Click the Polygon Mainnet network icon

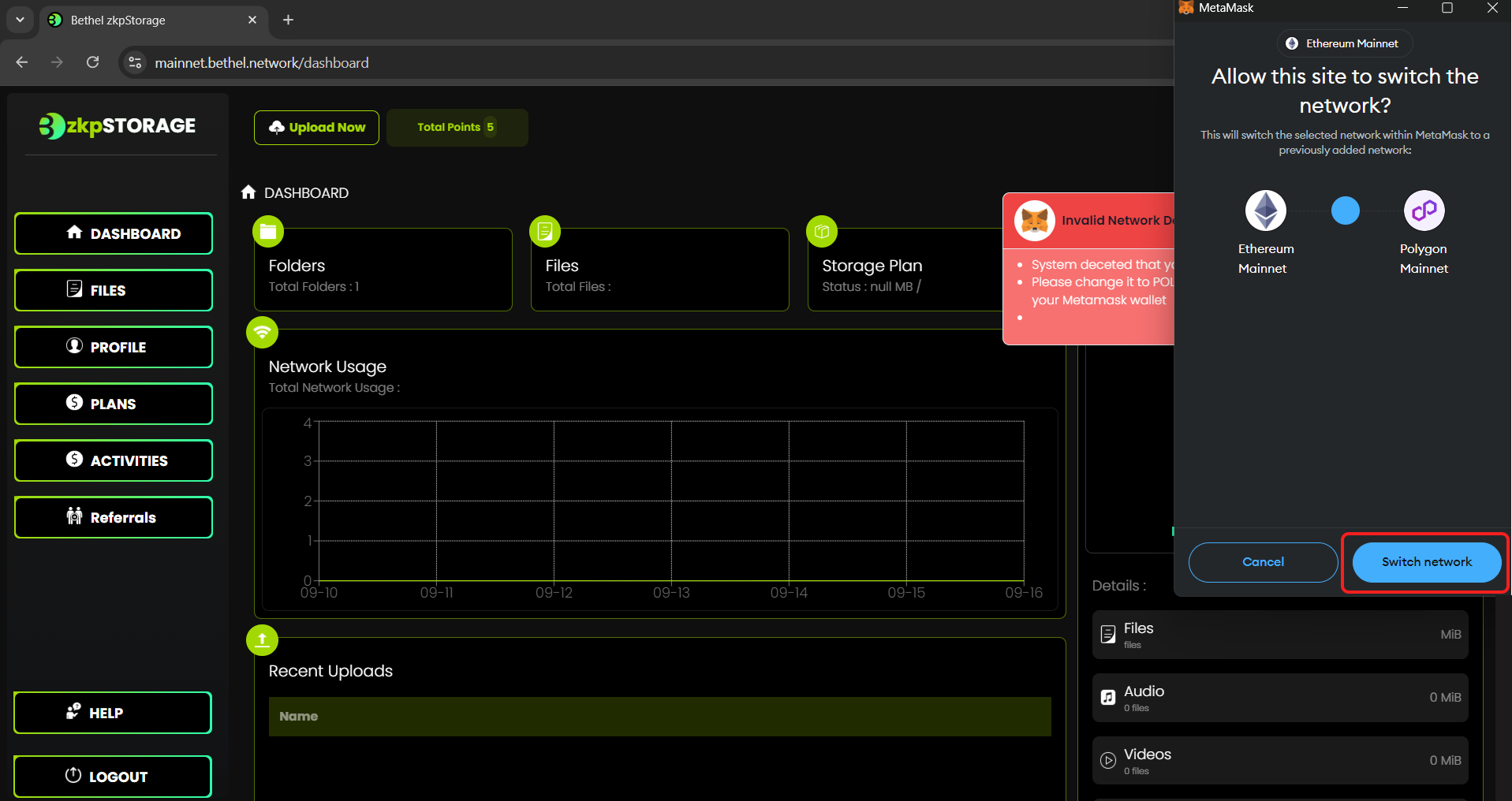point(1424,210)
